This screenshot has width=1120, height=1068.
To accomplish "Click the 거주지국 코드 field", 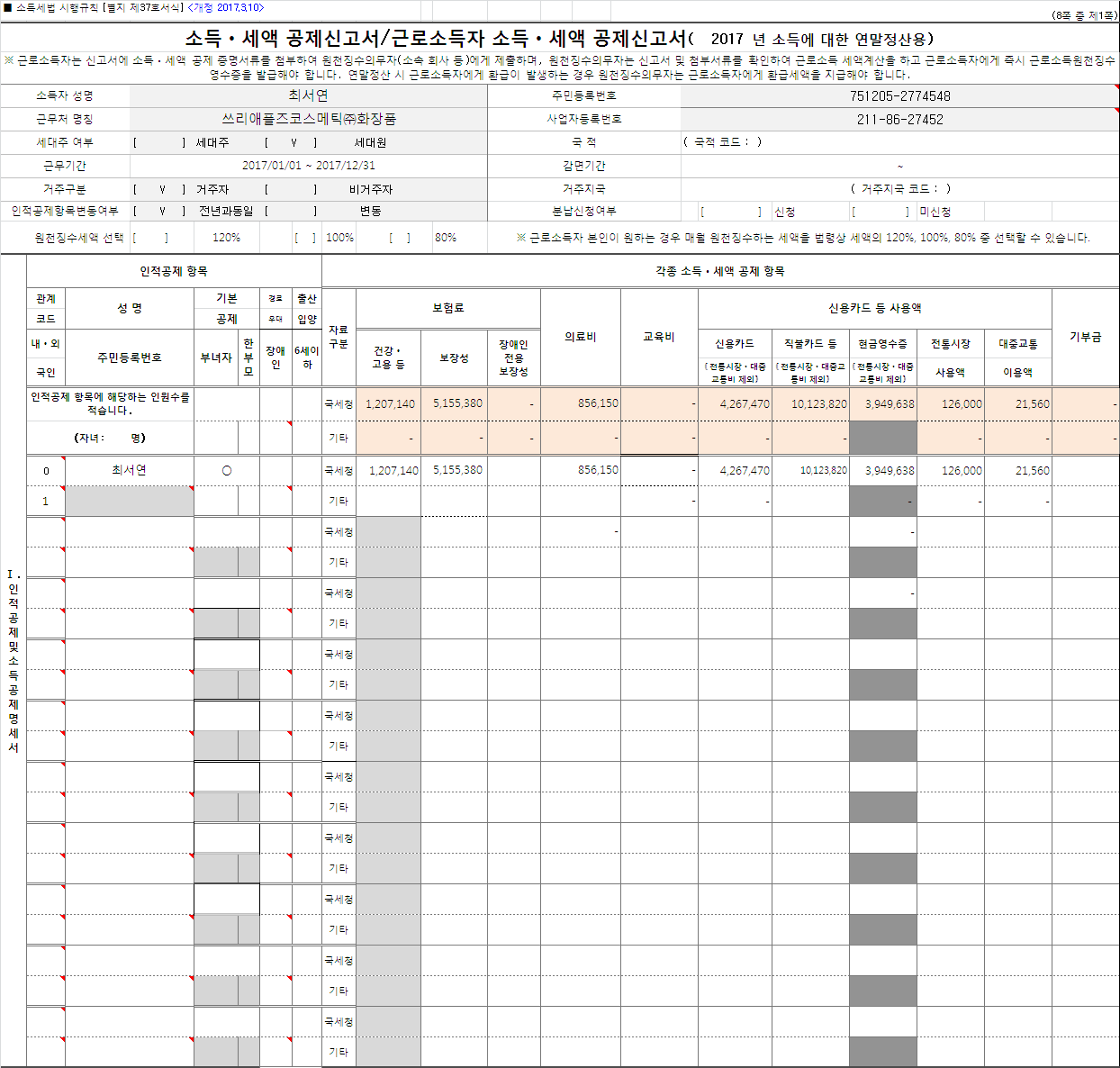I will 900,189.
